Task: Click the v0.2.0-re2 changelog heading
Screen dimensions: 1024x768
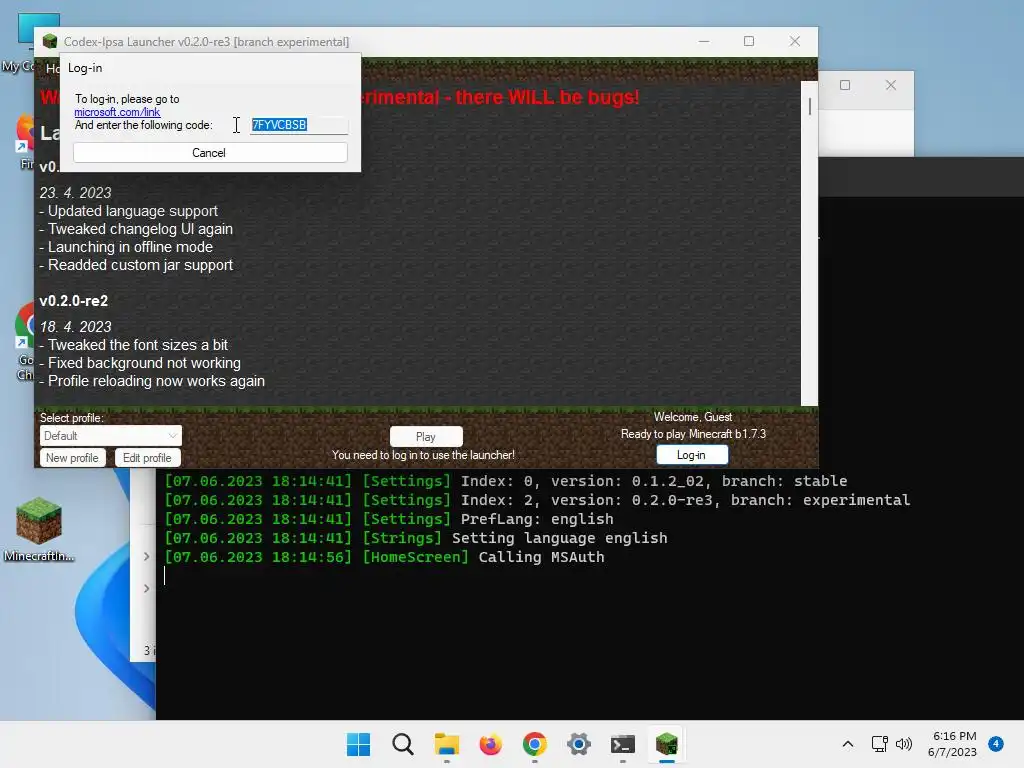Action: pos(74,301)
